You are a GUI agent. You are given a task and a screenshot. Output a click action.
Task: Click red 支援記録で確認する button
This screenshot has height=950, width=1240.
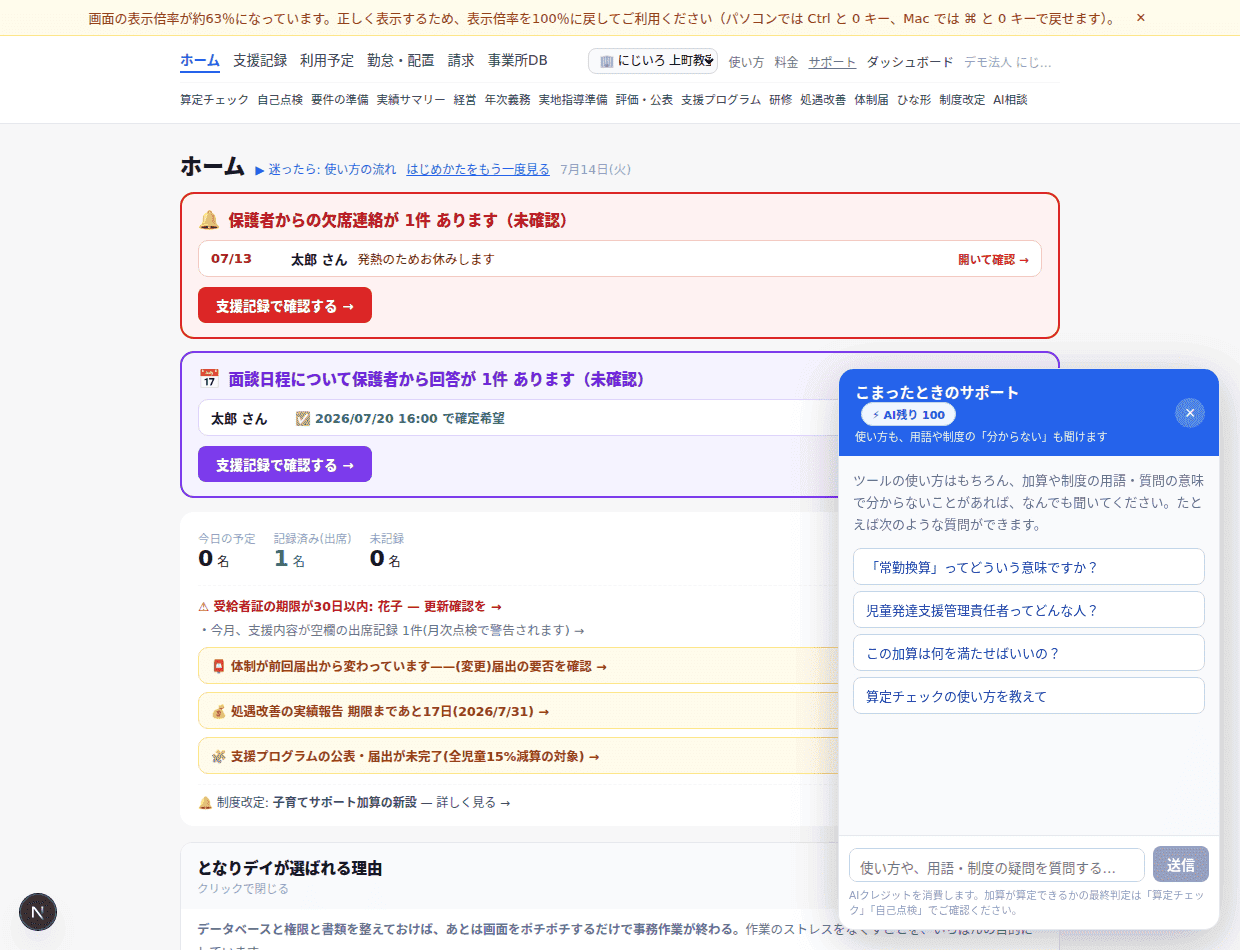point(285,306)
